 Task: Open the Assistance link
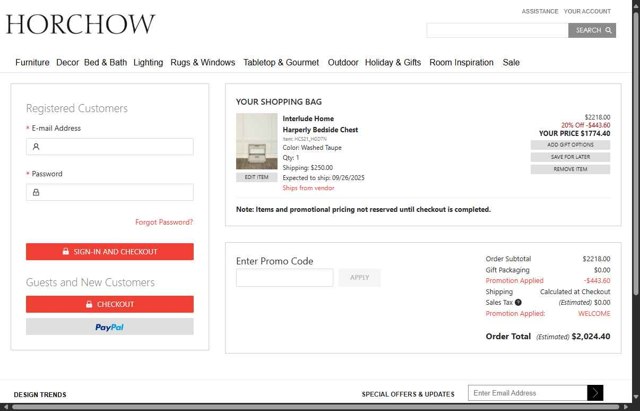point(540,11)
